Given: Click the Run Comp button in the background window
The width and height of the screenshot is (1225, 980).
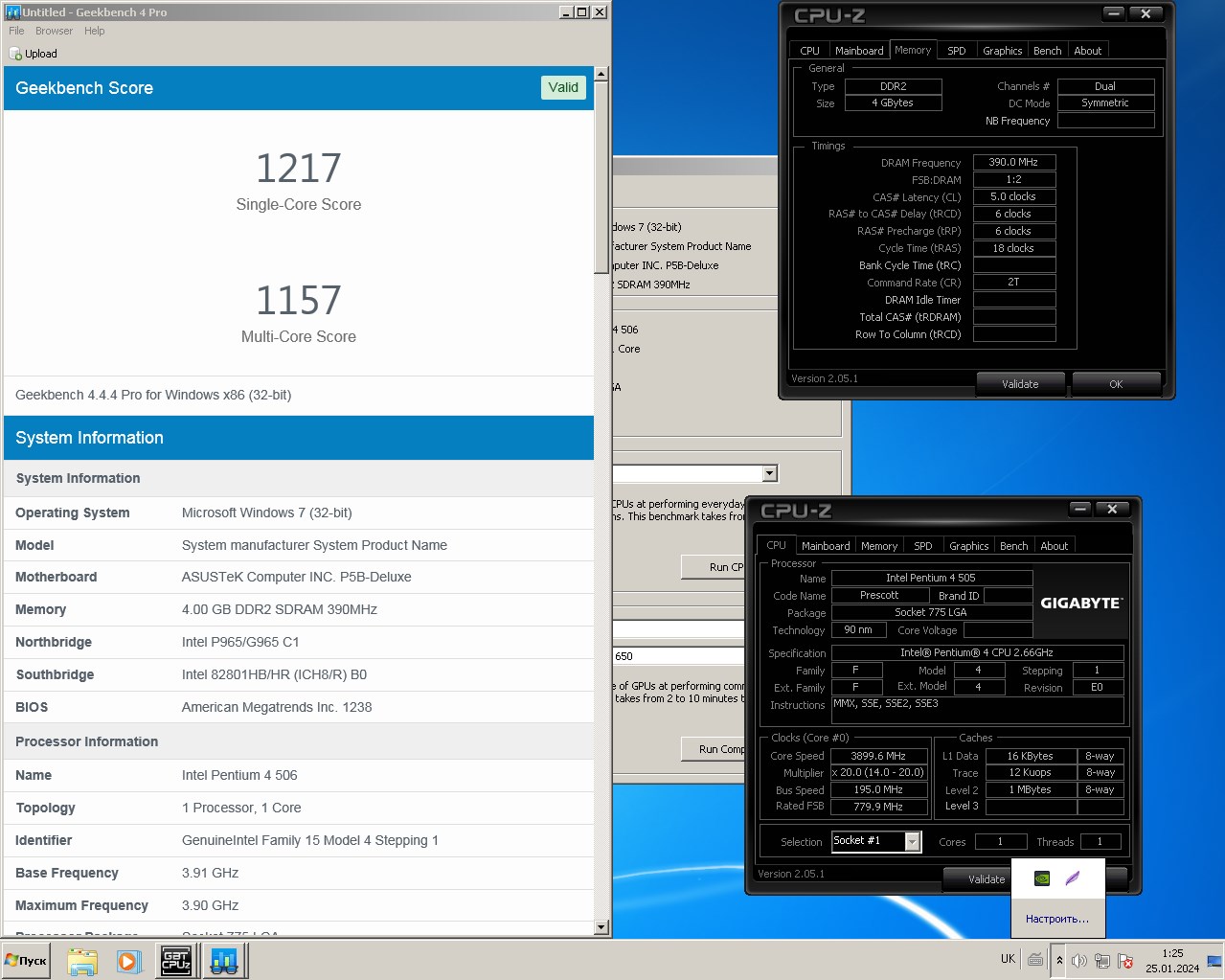Looking at the screenshot, I should tap(714, 749).
